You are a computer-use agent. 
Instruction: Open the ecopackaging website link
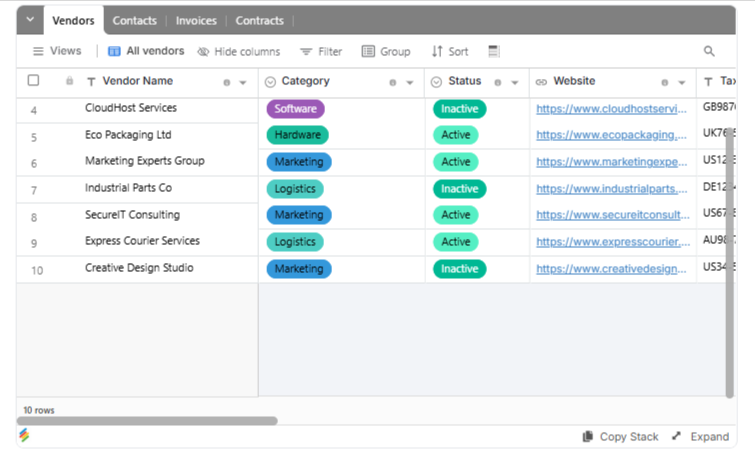coord(612,135)
